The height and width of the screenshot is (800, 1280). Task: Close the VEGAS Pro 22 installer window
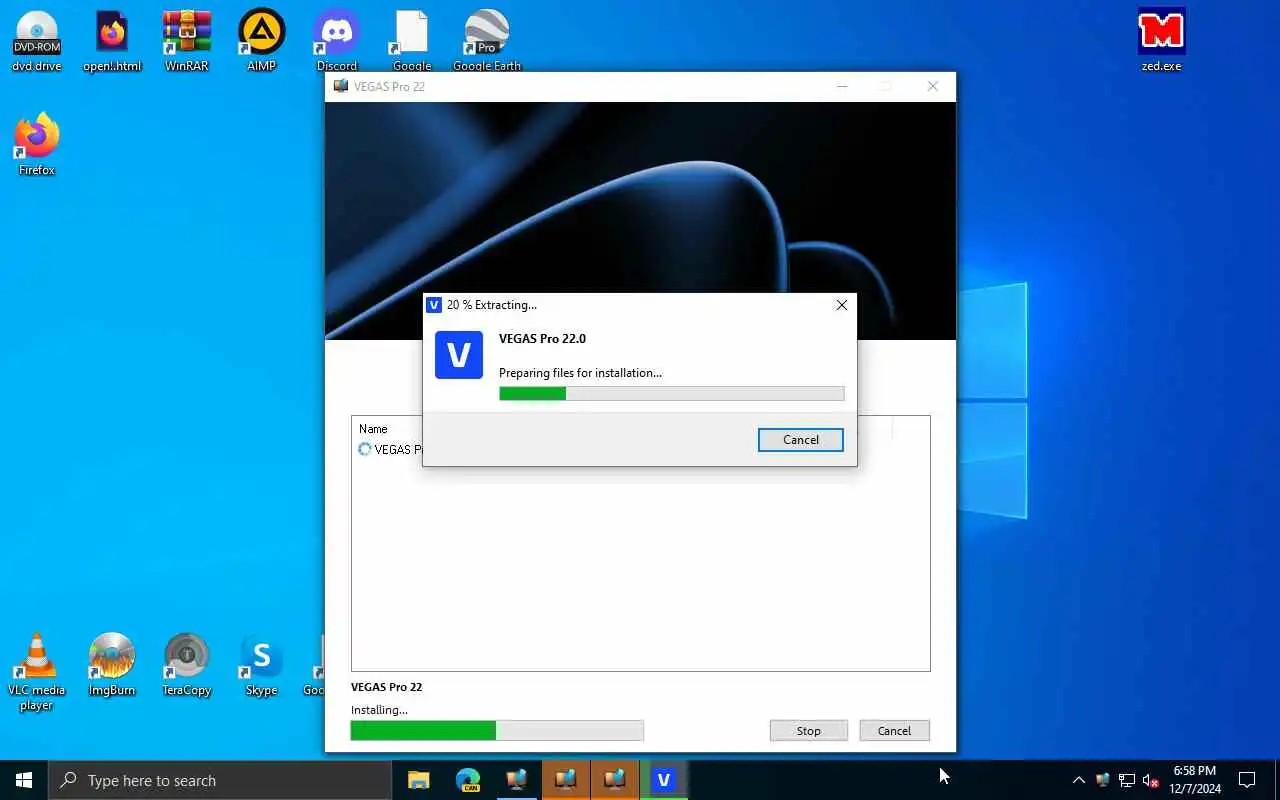point(932,86)
